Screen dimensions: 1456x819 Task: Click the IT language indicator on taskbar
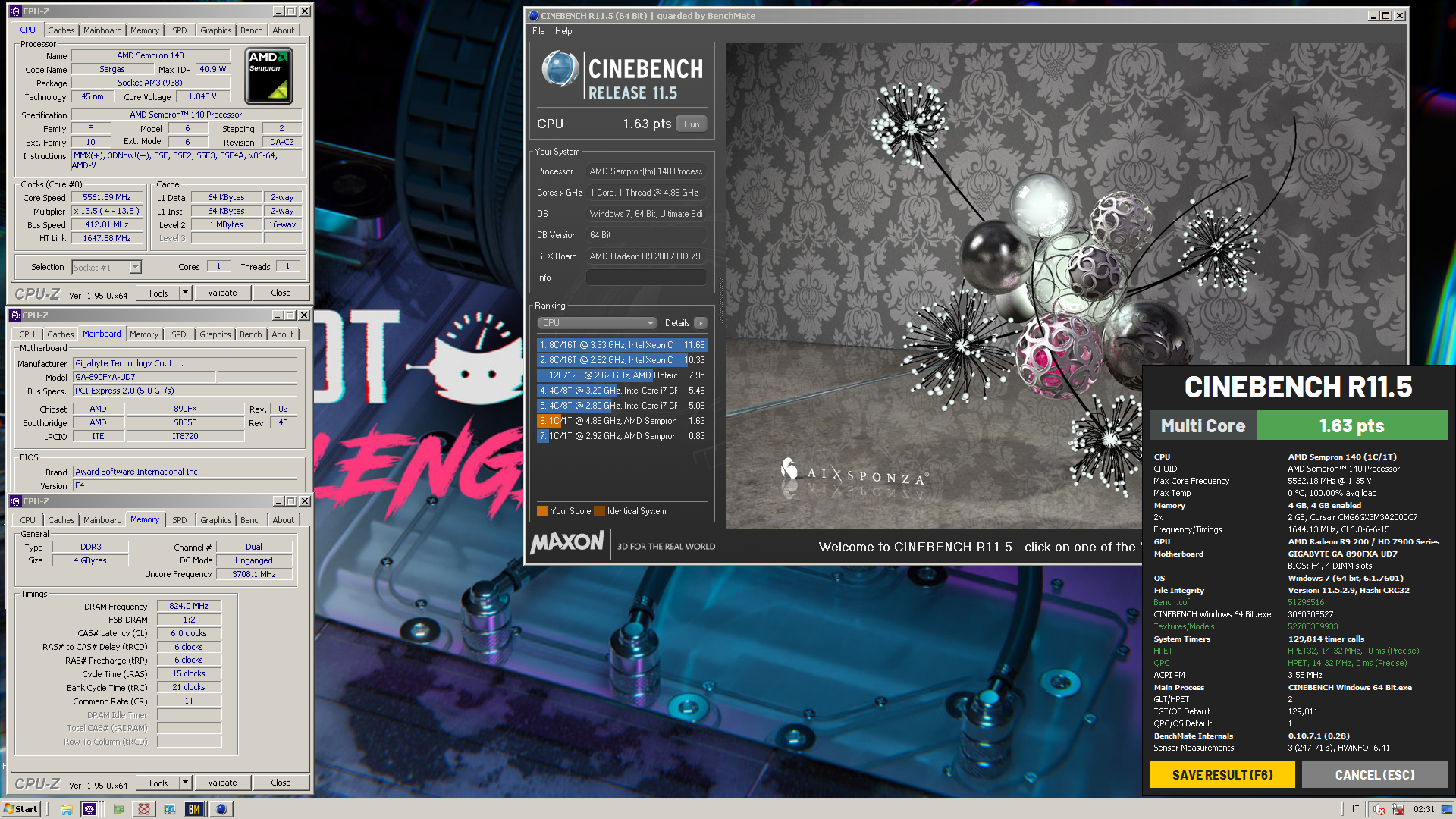[x=1355, y=809]
